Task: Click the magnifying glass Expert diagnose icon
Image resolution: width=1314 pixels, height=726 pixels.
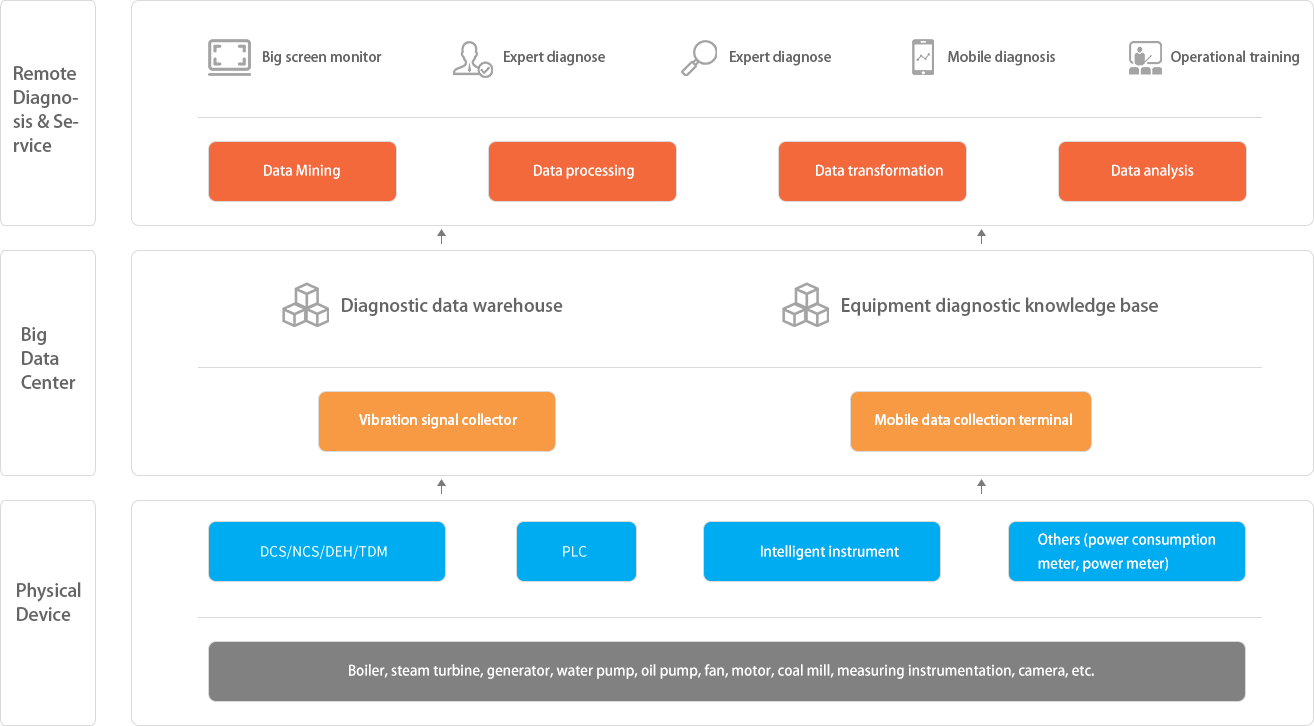Action: pos(698,58)
